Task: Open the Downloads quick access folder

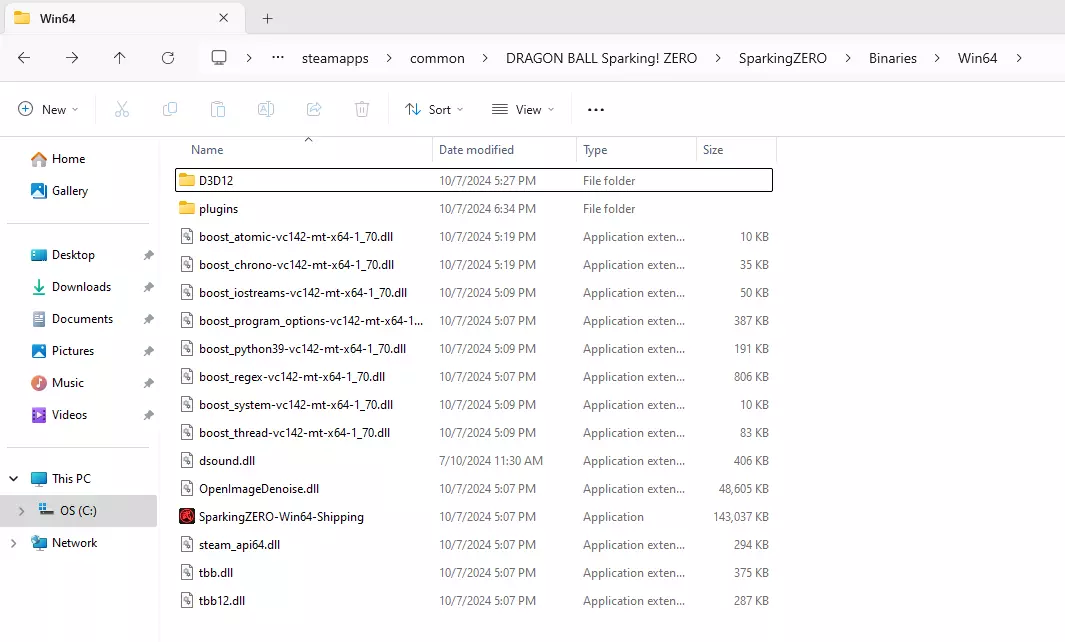Action: coord(71,287)
